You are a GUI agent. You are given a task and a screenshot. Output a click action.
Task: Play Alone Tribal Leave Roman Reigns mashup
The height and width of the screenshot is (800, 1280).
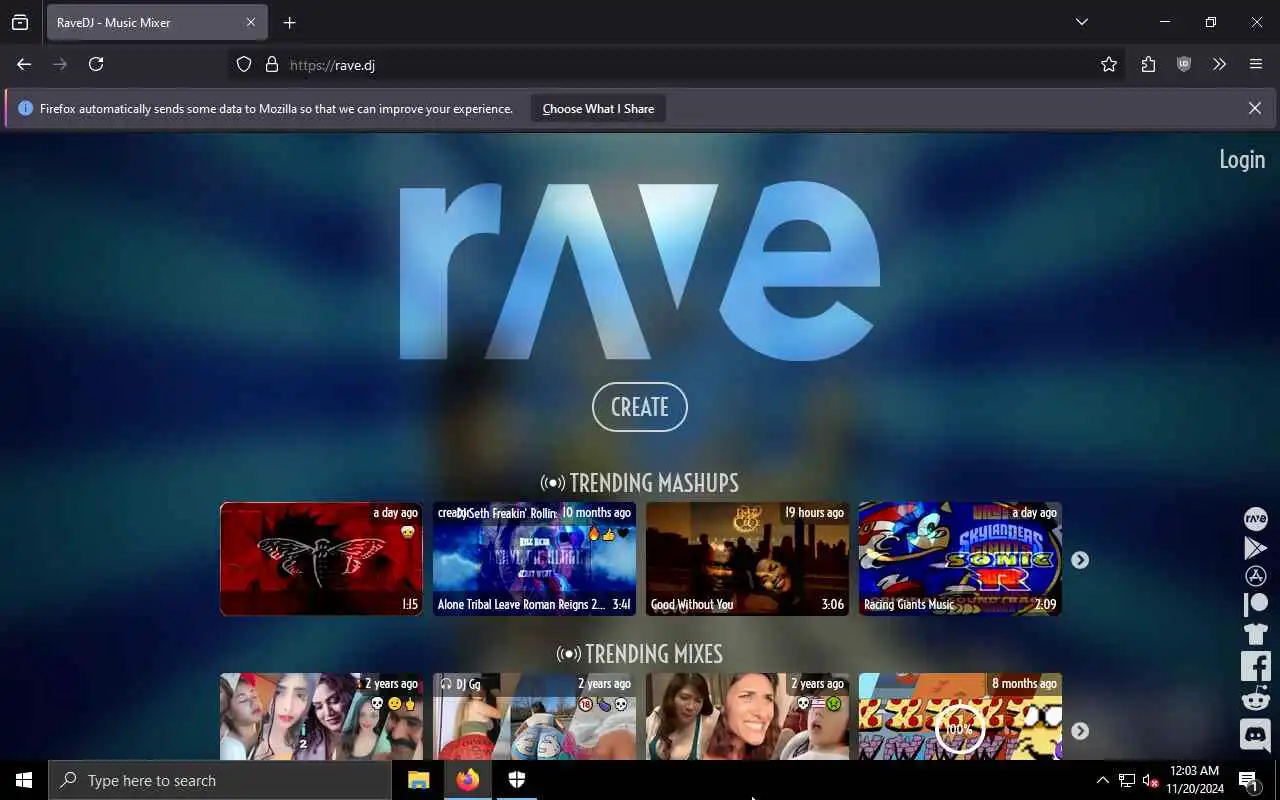pyautogui.click(x=534, y=558)
